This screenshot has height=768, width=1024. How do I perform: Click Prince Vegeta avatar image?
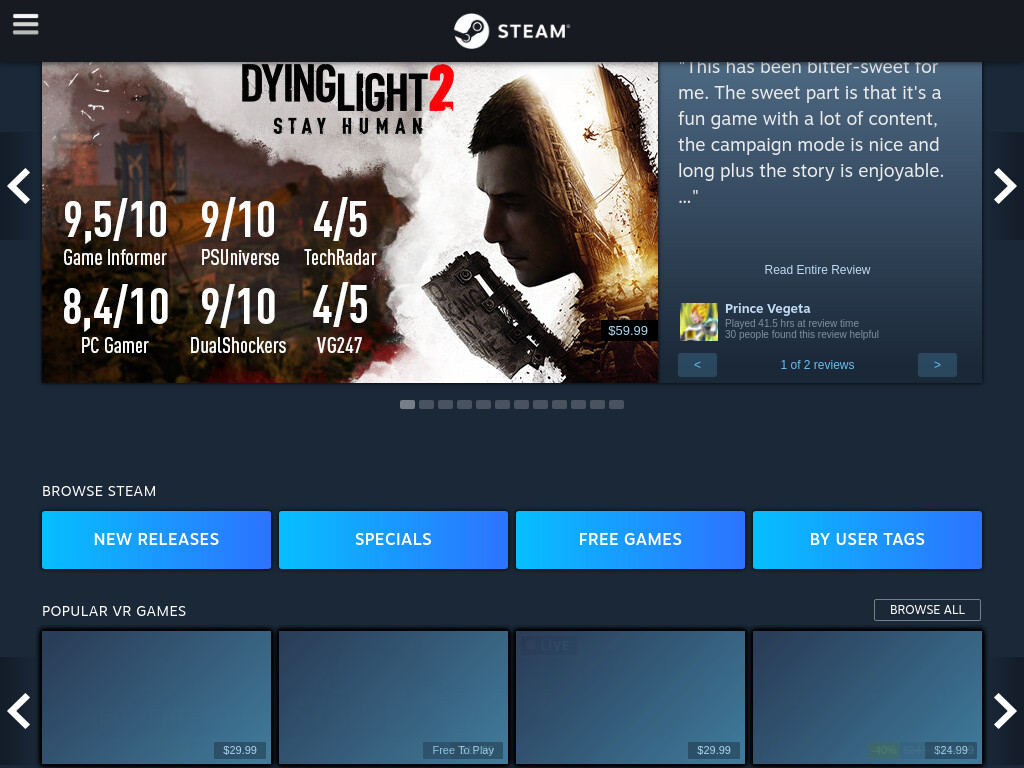(699, 321)
